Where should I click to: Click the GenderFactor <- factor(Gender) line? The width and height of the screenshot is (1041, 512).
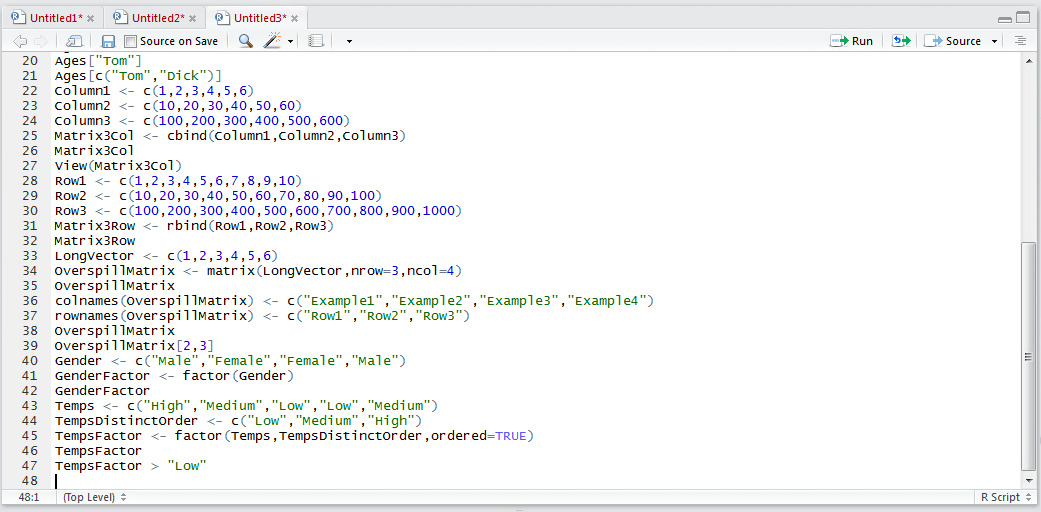(x=175, y=376)
